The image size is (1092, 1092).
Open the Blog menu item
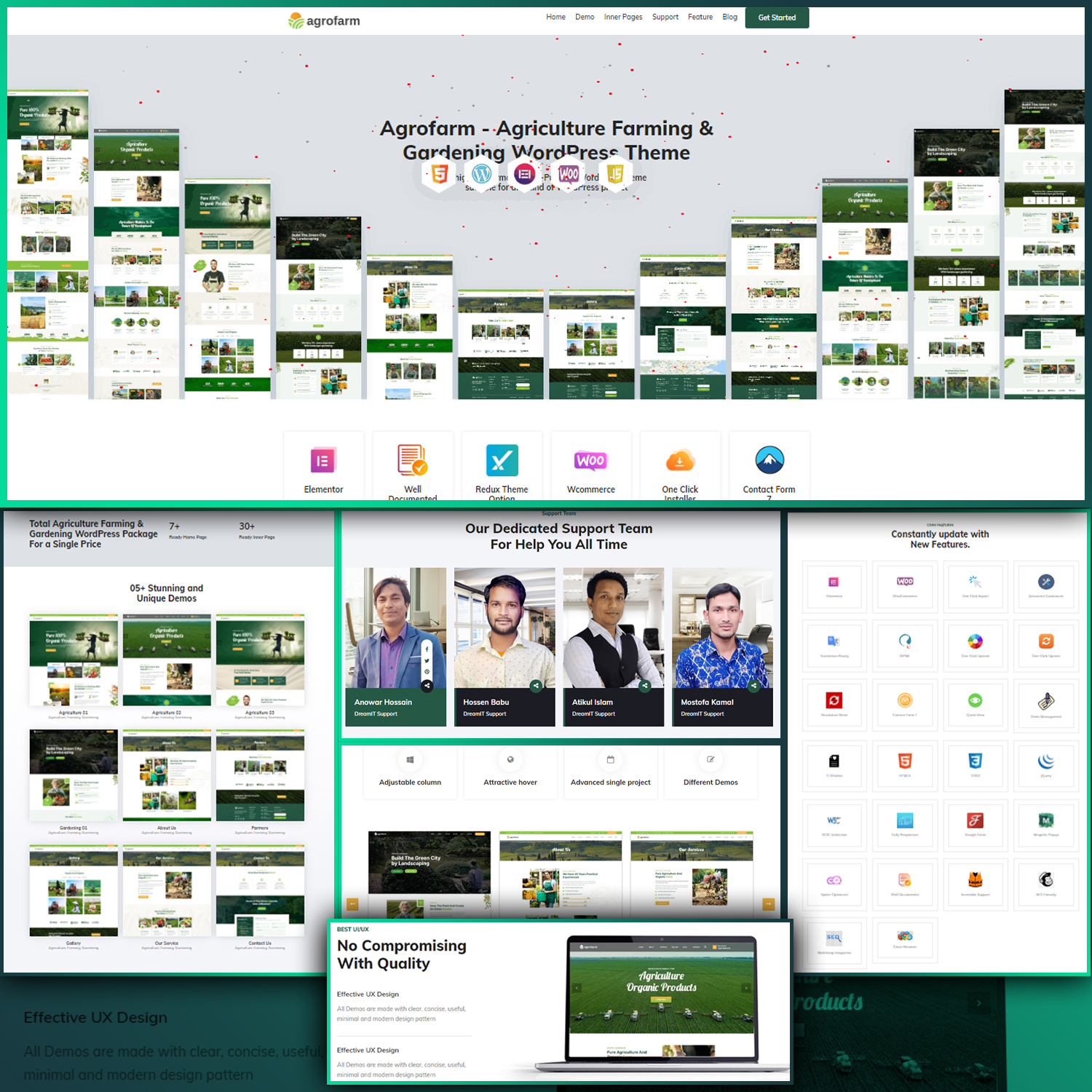(729, 17)
